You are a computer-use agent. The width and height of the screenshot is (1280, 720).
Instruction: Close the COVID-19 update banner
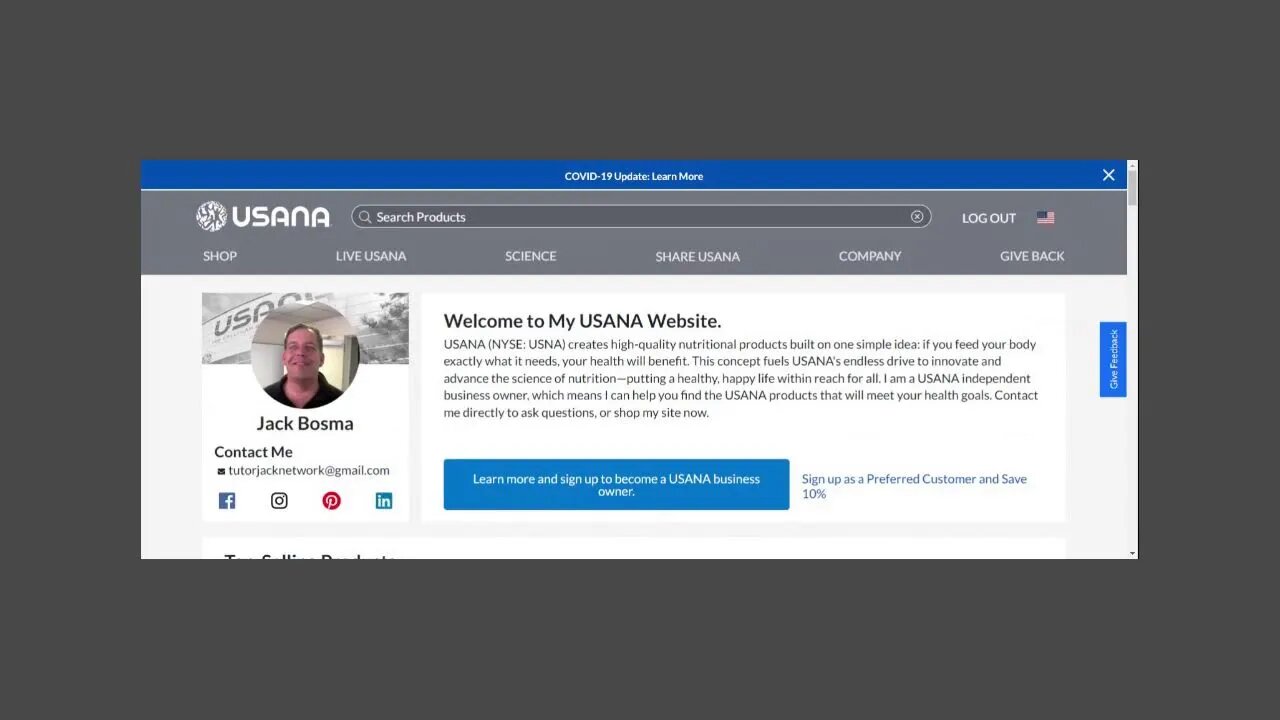1108,175
